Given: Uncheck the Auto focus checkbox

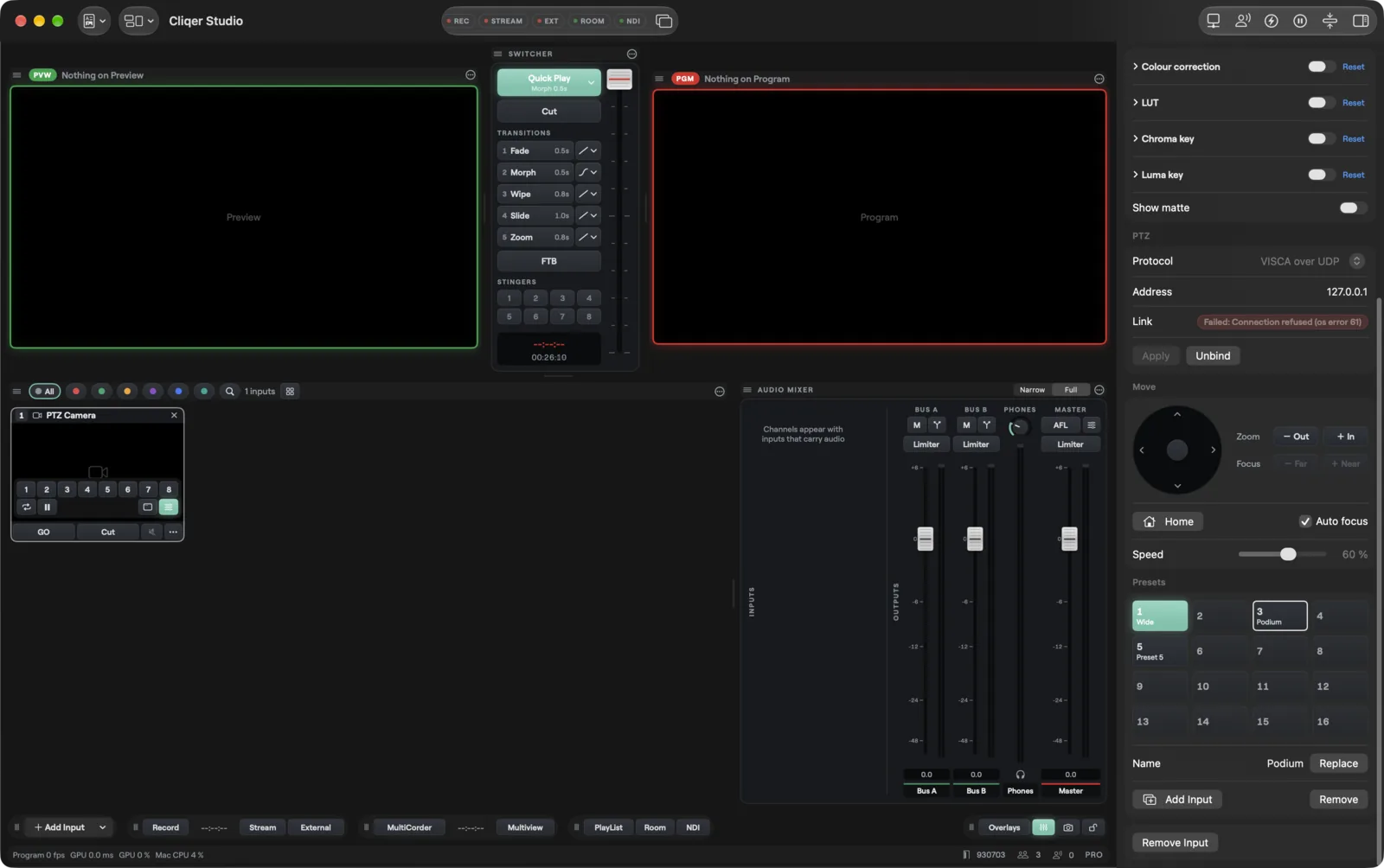Looking at the screenshot, I should (x=1305, y=521).
